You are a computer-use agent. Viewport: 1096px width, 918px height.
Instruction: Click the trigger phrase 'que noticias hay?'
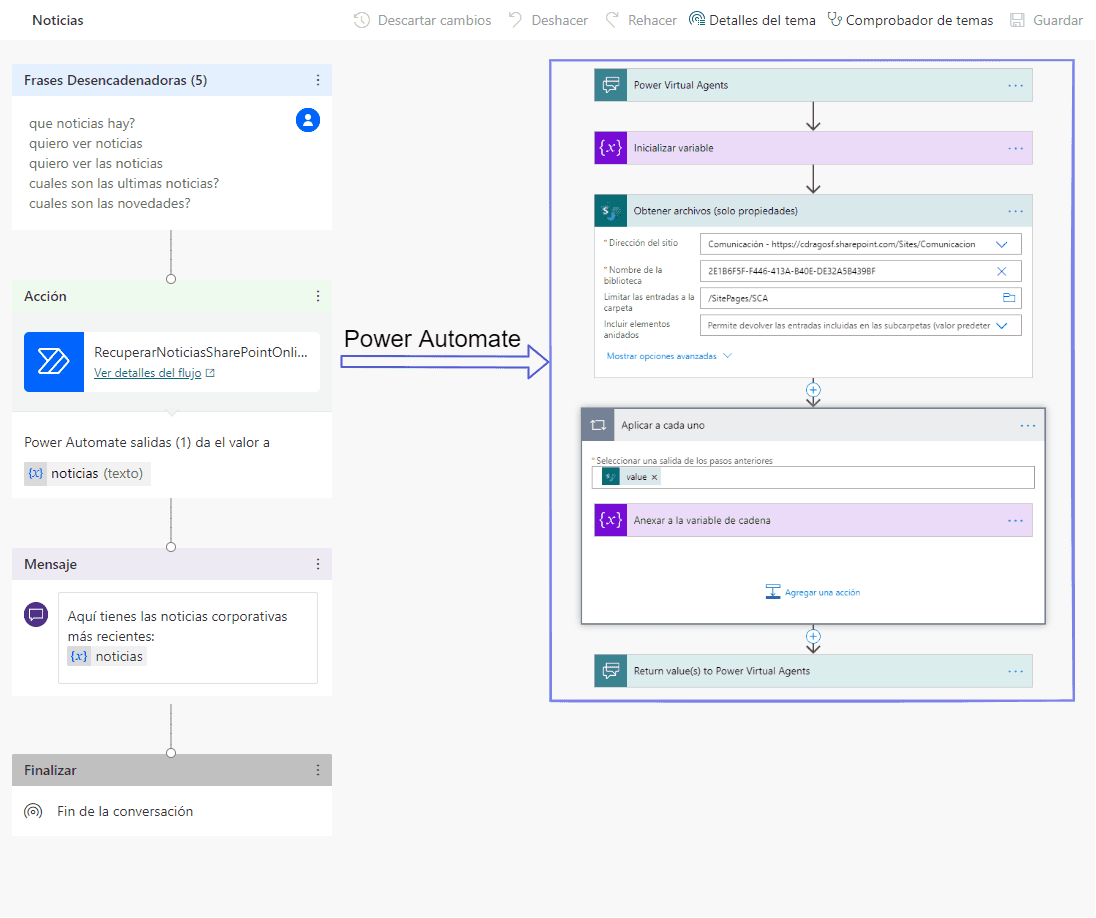pyautogui.click(x=82, y=124)
